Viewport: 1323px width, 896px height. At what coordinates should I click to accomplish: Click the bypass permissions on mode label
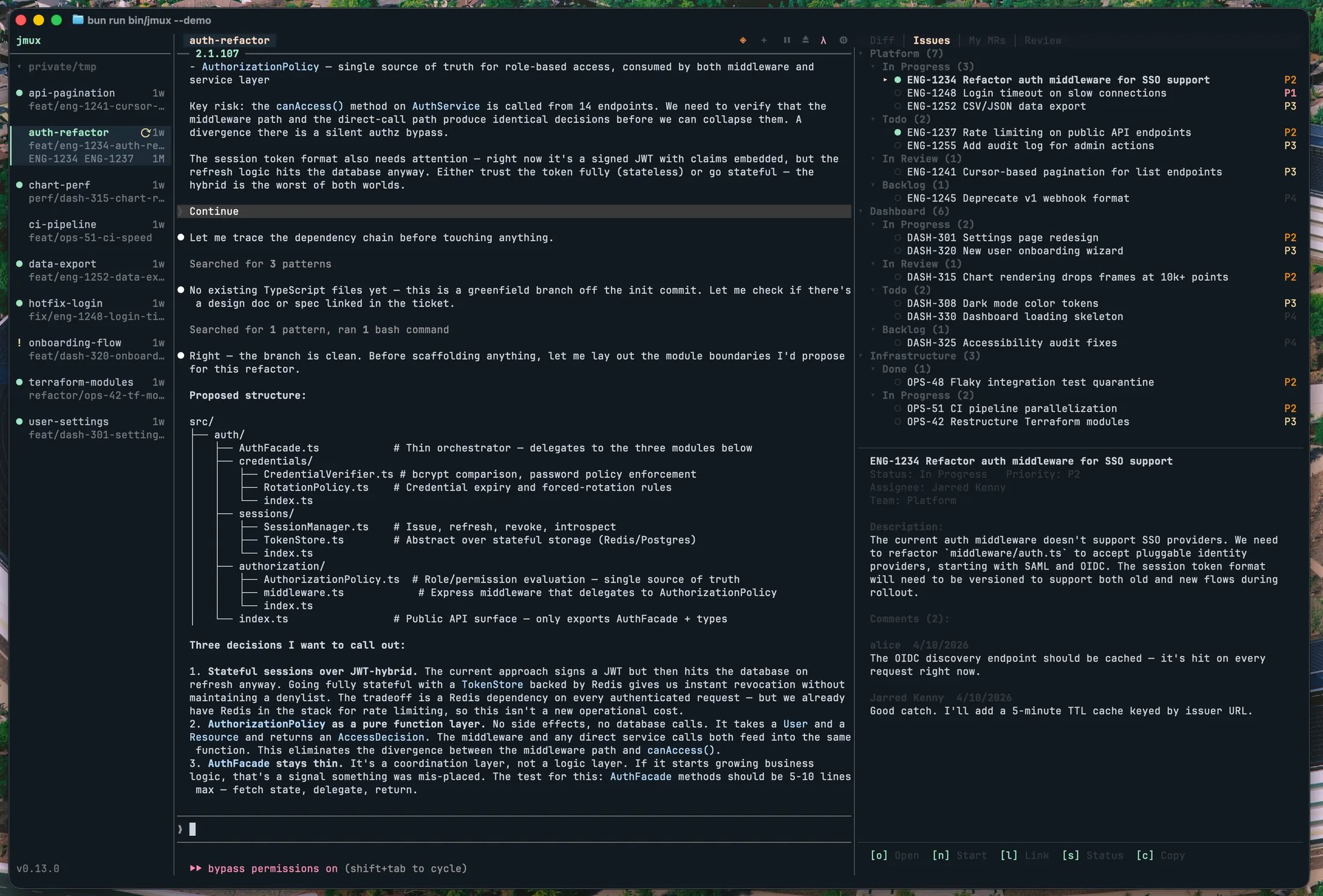pyautogui.click(x=272, y=868)
